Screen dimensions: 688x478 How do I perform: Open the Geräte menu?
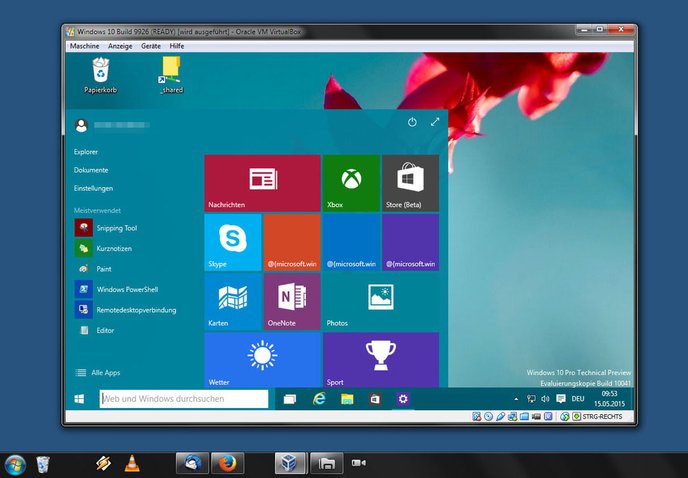pos(150,46)
